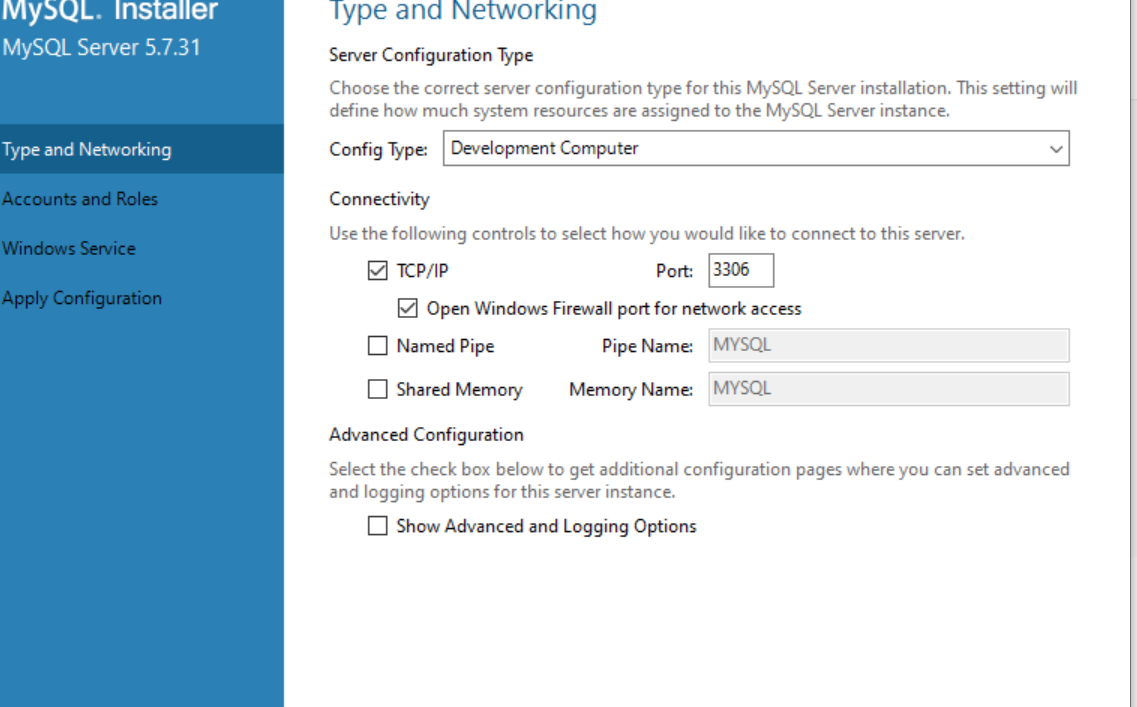Click the Pipe Name field

point(889,346)
